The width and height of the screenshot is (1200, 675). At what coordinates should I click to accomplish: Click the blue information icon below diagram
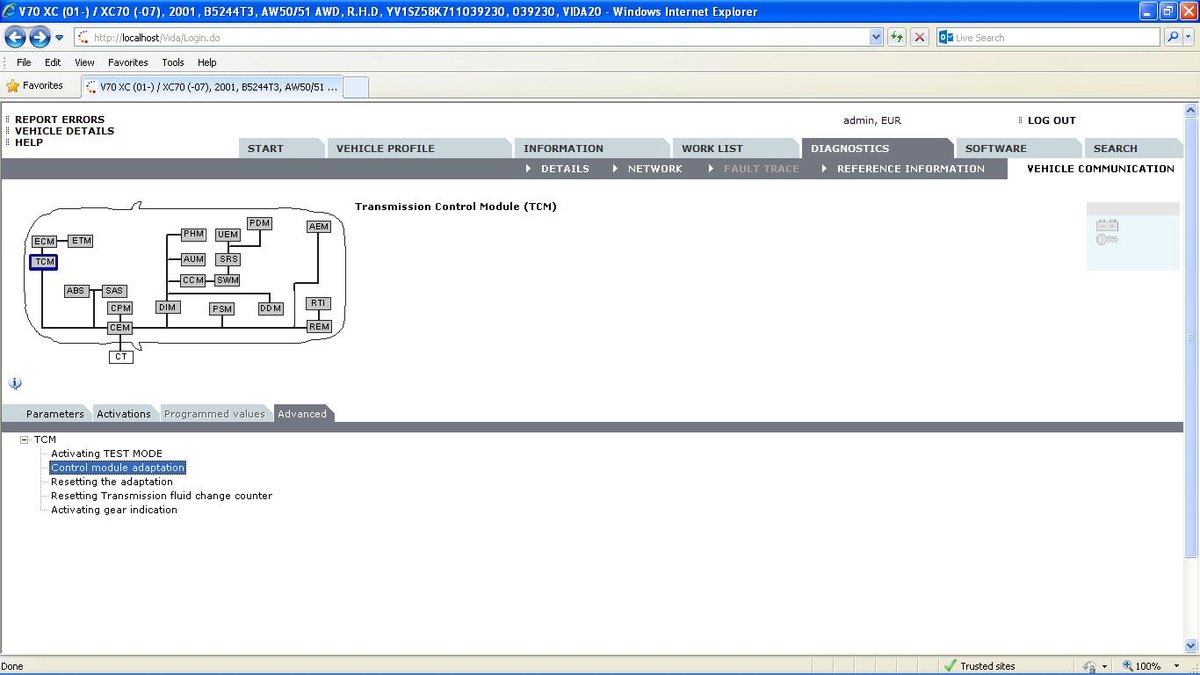coord(15,383)
